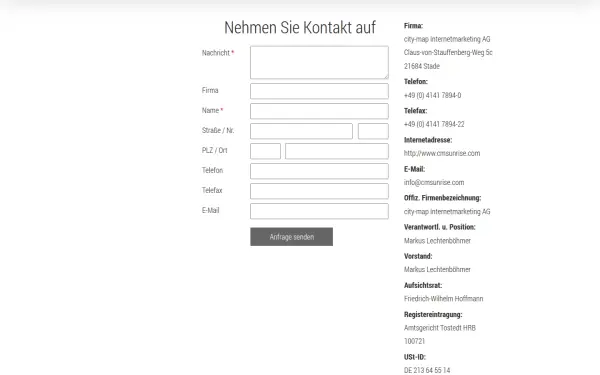Click the Nachricht message text area
Screen dimensions: 600x375
(x=319, y=62)
